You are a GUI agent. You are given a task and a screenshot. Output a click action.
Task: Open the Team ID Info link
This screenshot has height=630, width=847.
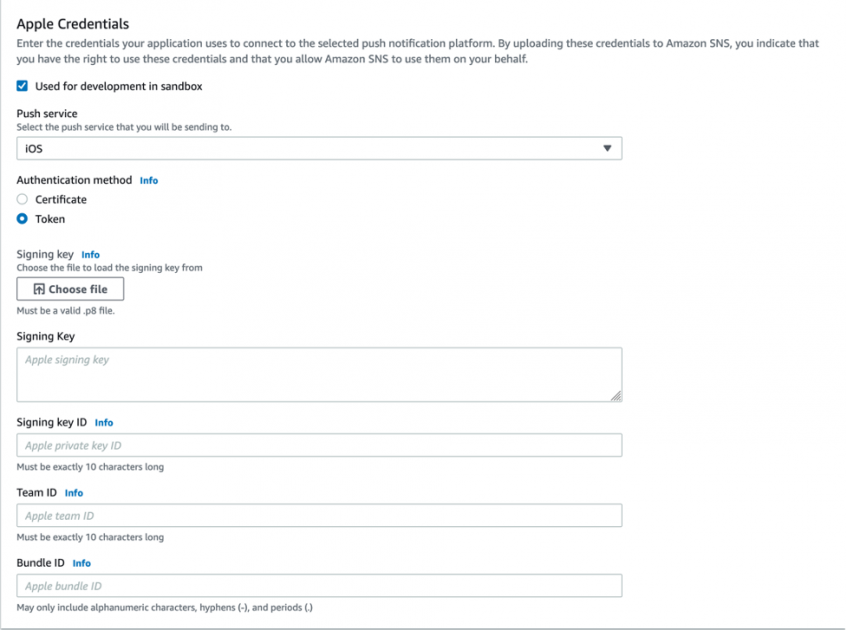[74, 492]
